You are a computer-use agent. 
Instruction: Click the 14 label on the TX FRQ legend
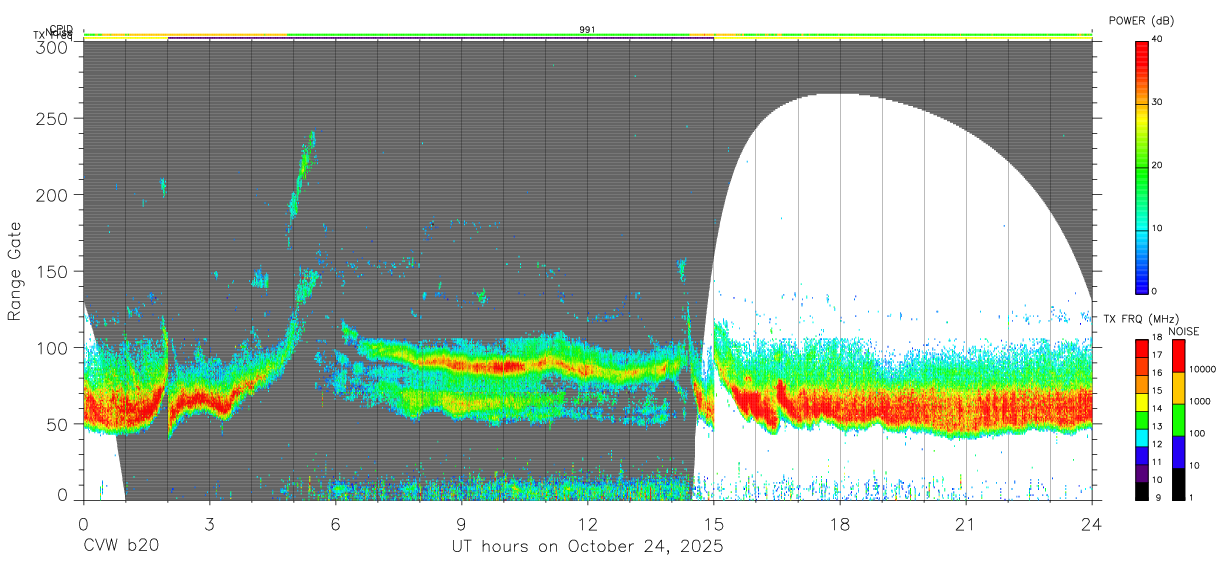[1157, 408]
